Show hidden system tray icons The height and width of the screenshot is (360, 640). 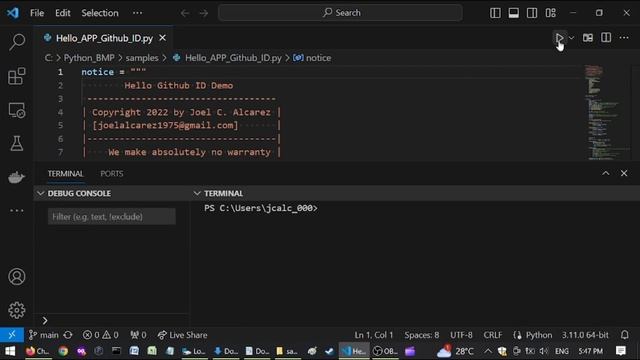(488, 351)
